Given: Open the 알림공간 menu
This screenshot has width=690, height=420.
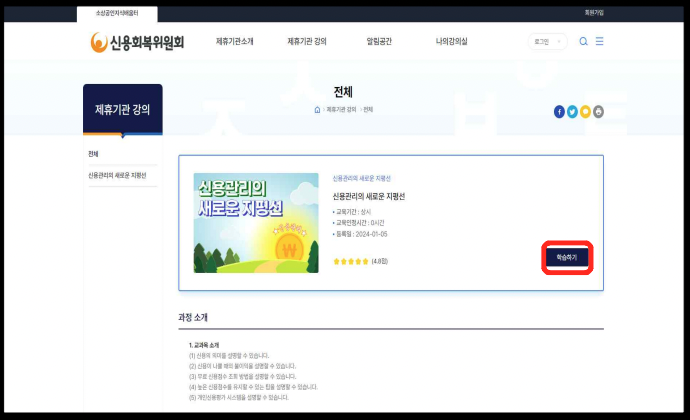Looking at the screenshot, I should [x=382, y=42].
